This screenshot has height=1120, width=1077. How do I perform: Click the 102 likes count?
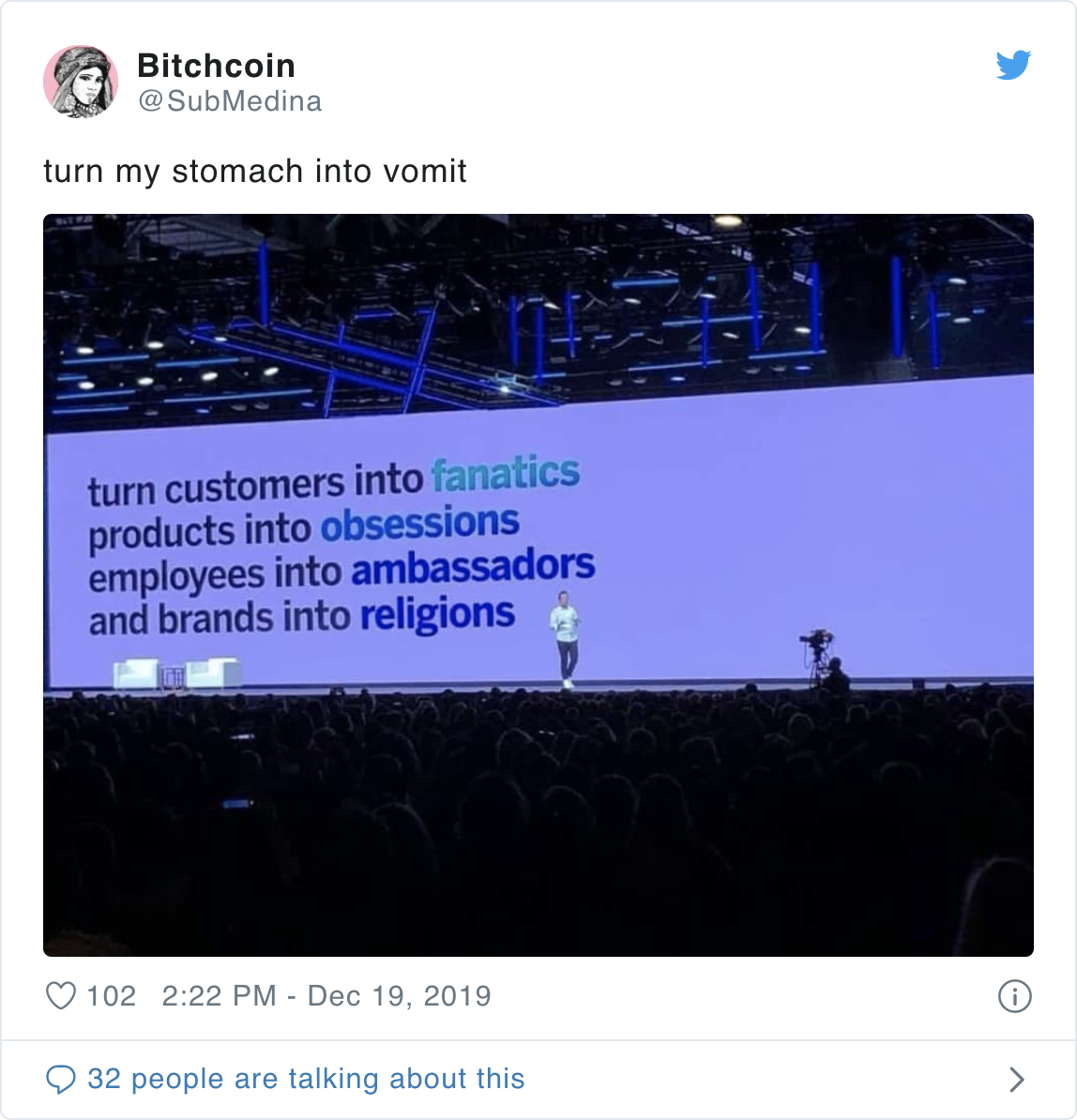coord(112,996)
